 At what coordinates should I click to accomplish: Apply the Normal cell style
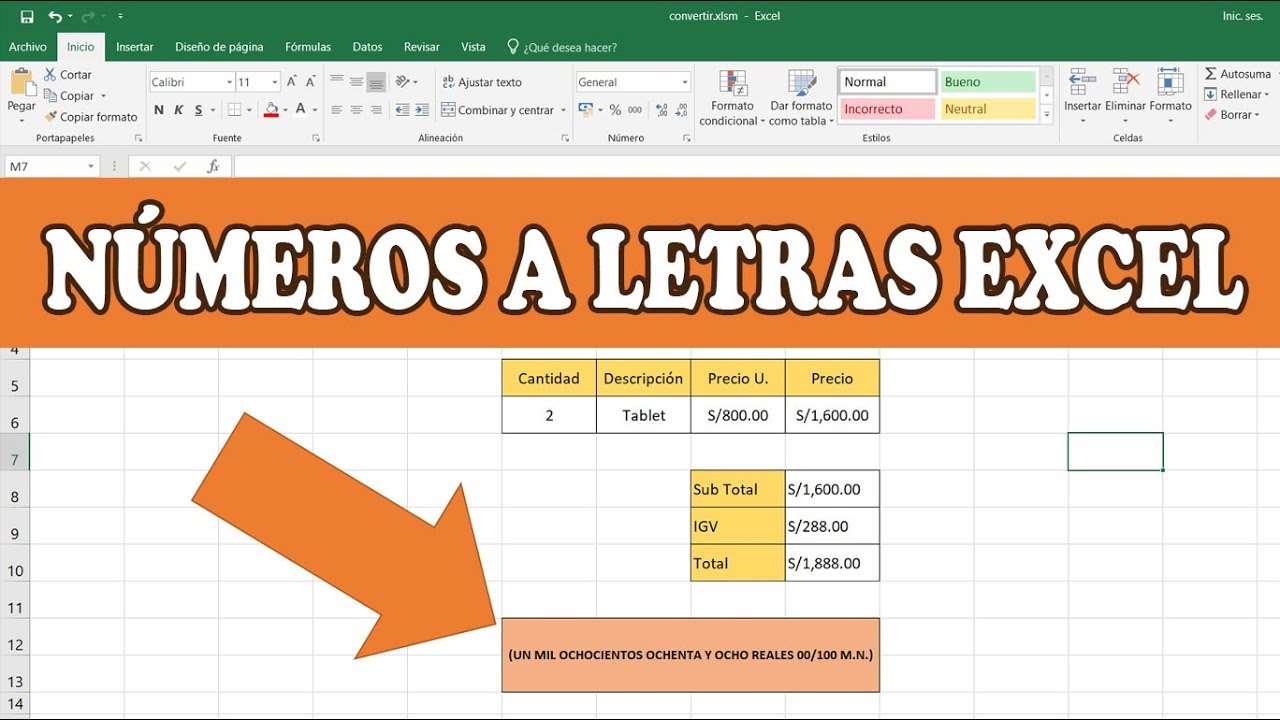pyautogui.click(x=887, y=82)
